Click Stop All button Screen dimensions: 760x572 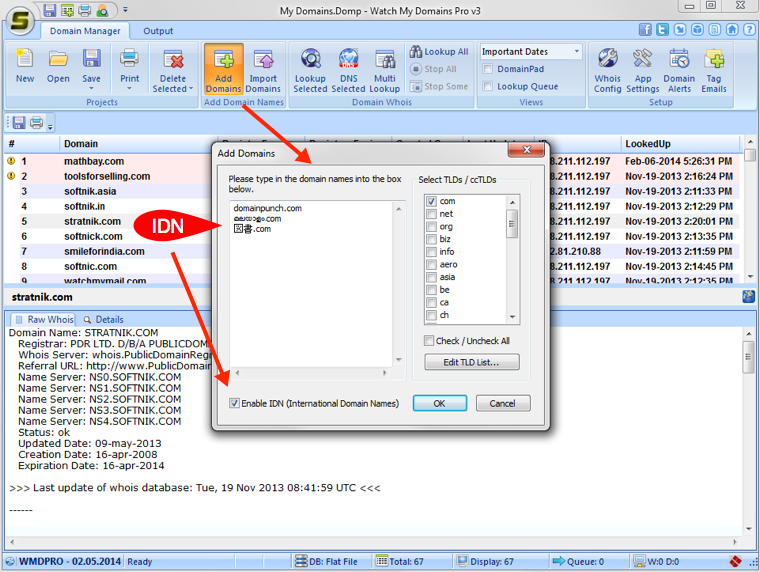[433, 69]
